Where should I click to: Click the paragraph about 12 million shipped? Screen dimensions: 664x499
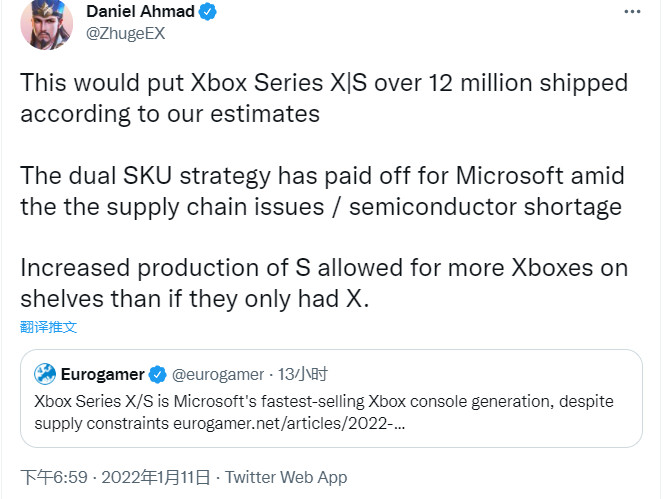click(x=323, y=97)
